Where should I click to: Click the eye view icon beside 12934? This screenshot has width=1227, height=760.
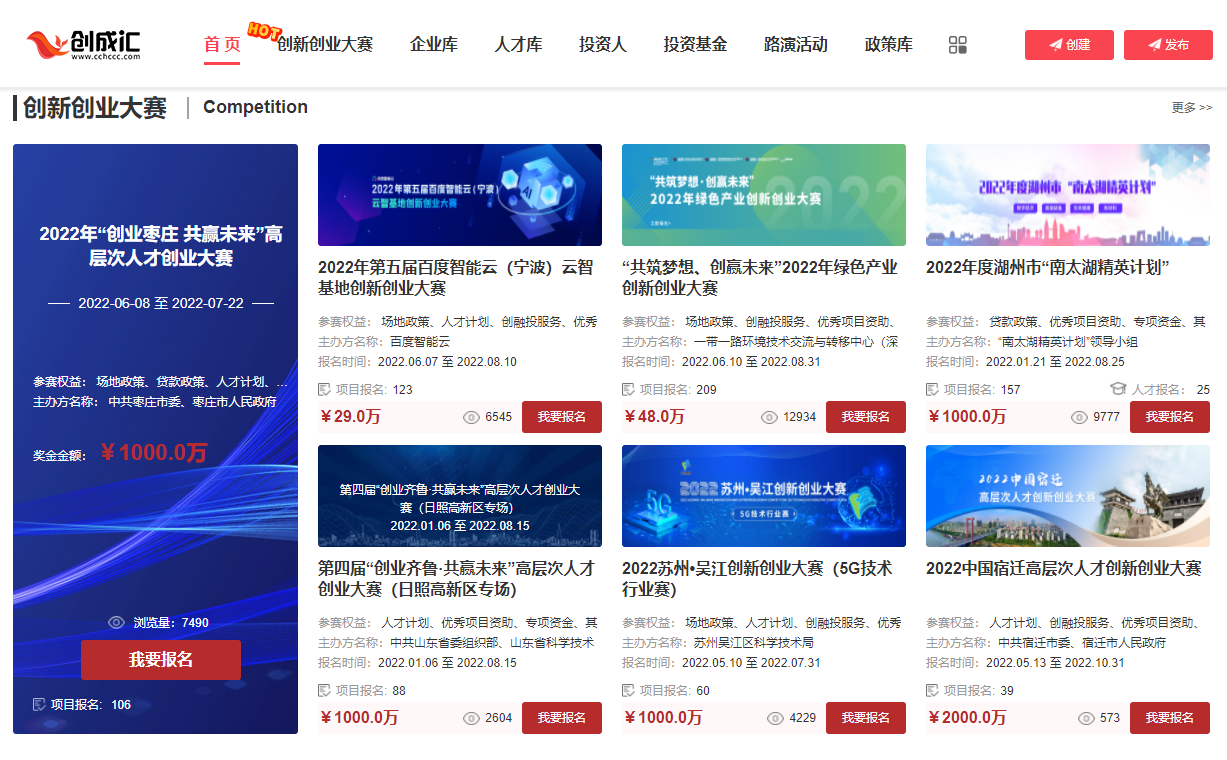[769, 417]
